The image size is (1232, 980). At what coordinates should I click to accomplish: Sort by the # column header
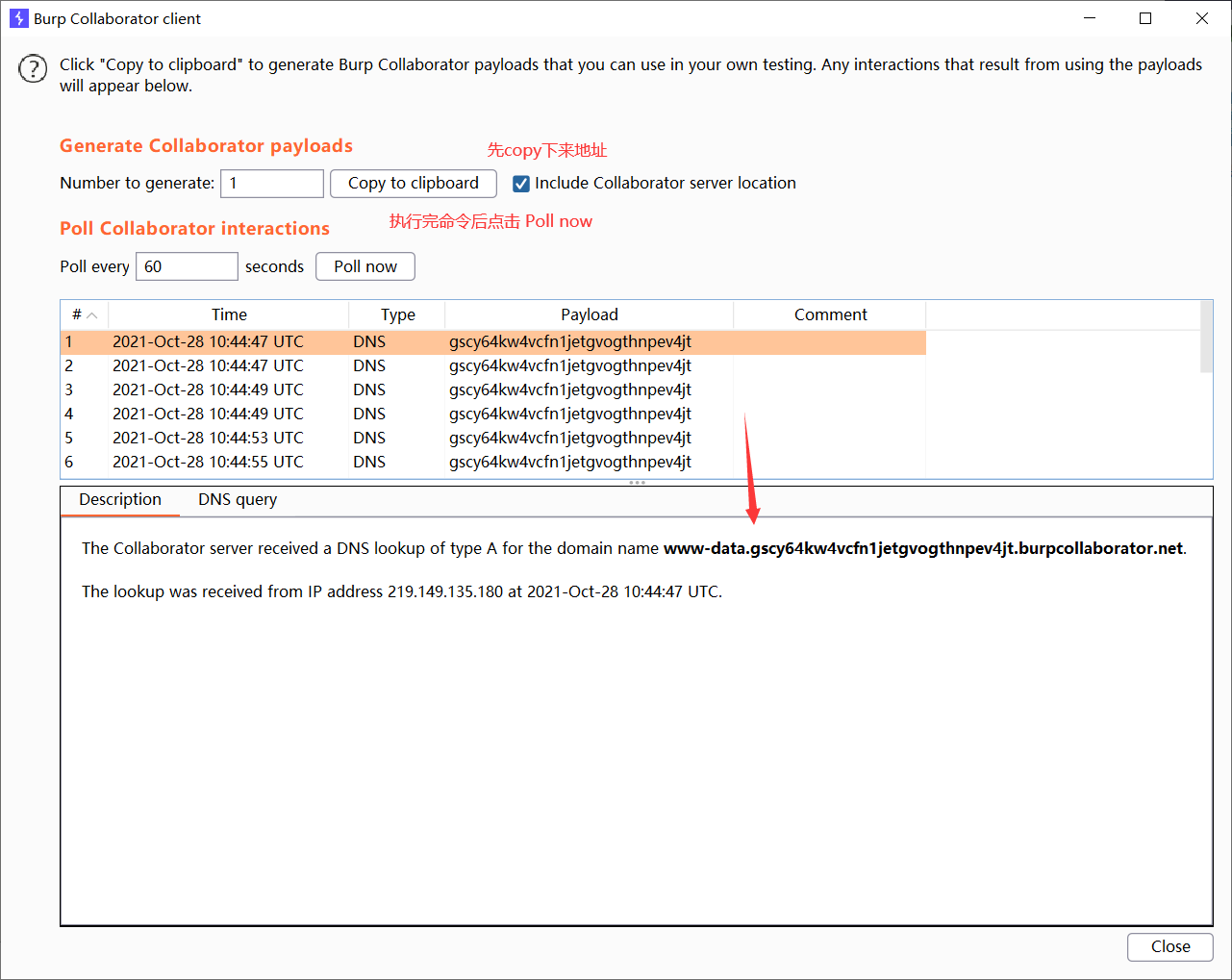click(x=85, y=314)
